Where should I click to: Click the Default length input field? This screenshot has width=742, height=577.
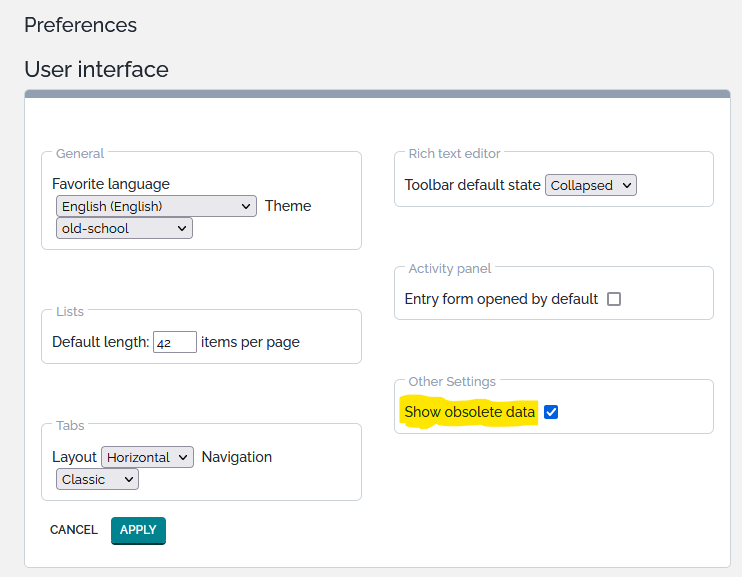(175, 342)
